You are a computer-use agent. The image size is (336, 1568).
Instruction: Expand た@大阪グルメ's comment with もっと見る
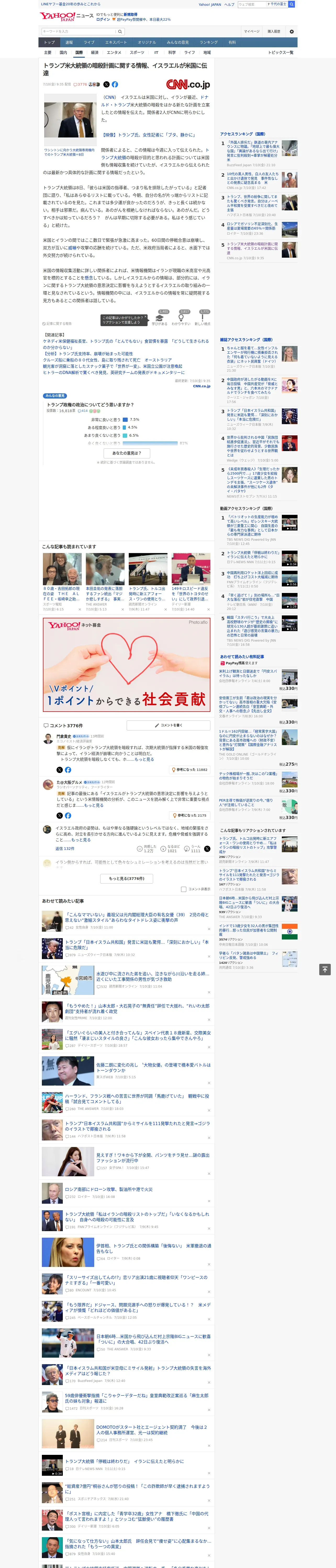[93, 805]
